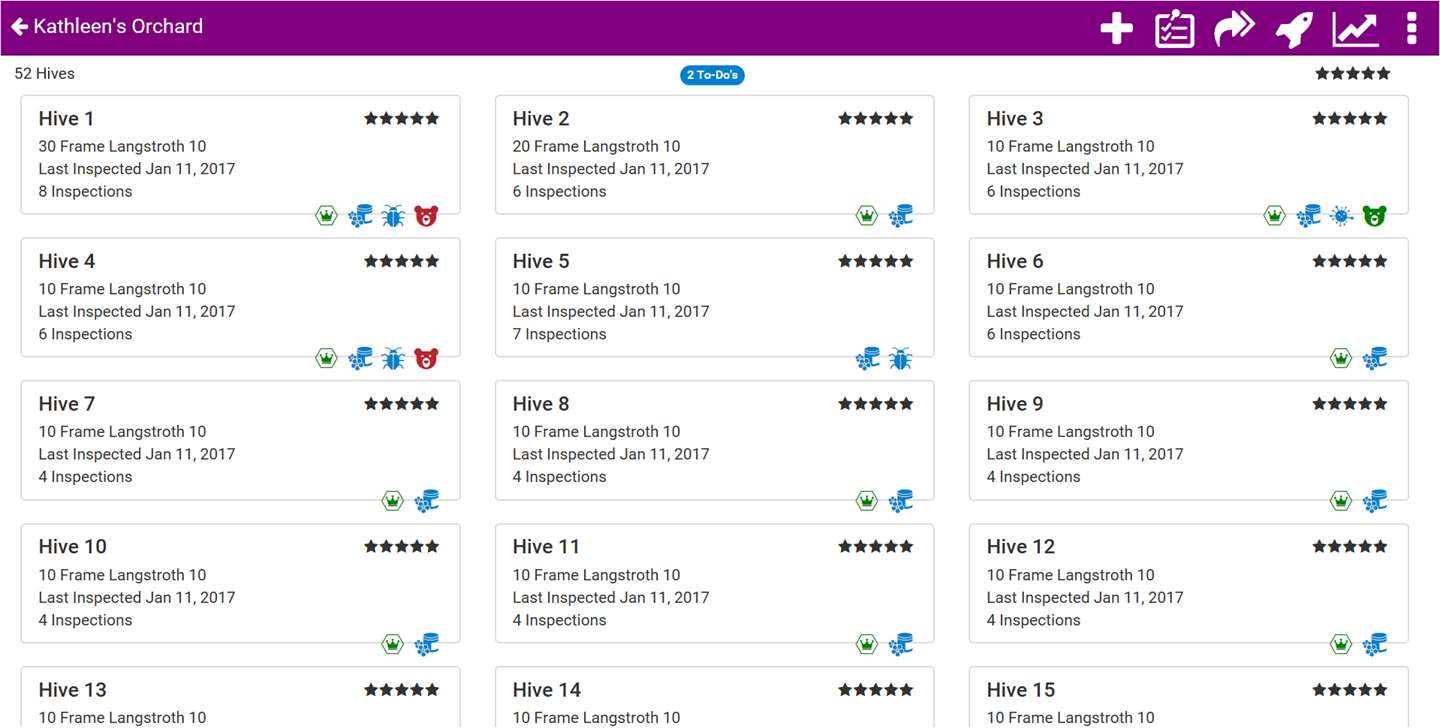Click the queen crown icon on Hive 10
Viewport: 1440px width, 728px height.
tap(393, 645)
